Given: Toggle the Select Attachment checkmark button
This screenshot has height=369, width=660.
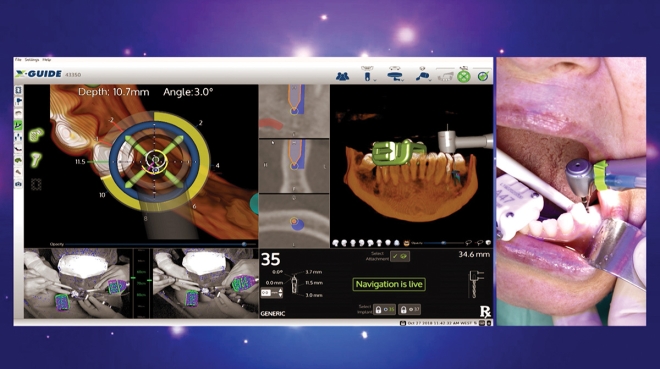Looking at the screenshot, I should click(400, 256).
